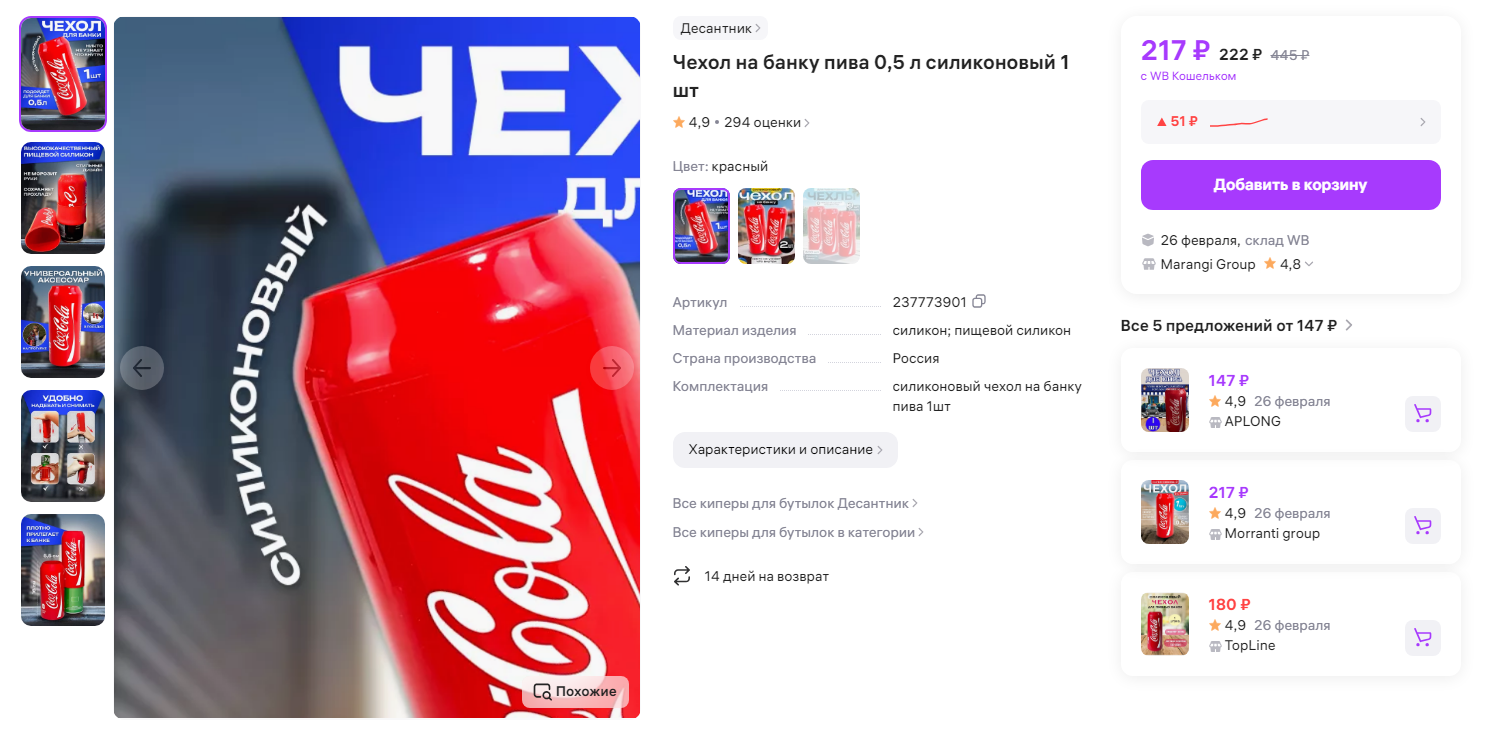Expand all 5 offers from 147 ₽
The image size is (1485, 736).
click(1237, 325)
